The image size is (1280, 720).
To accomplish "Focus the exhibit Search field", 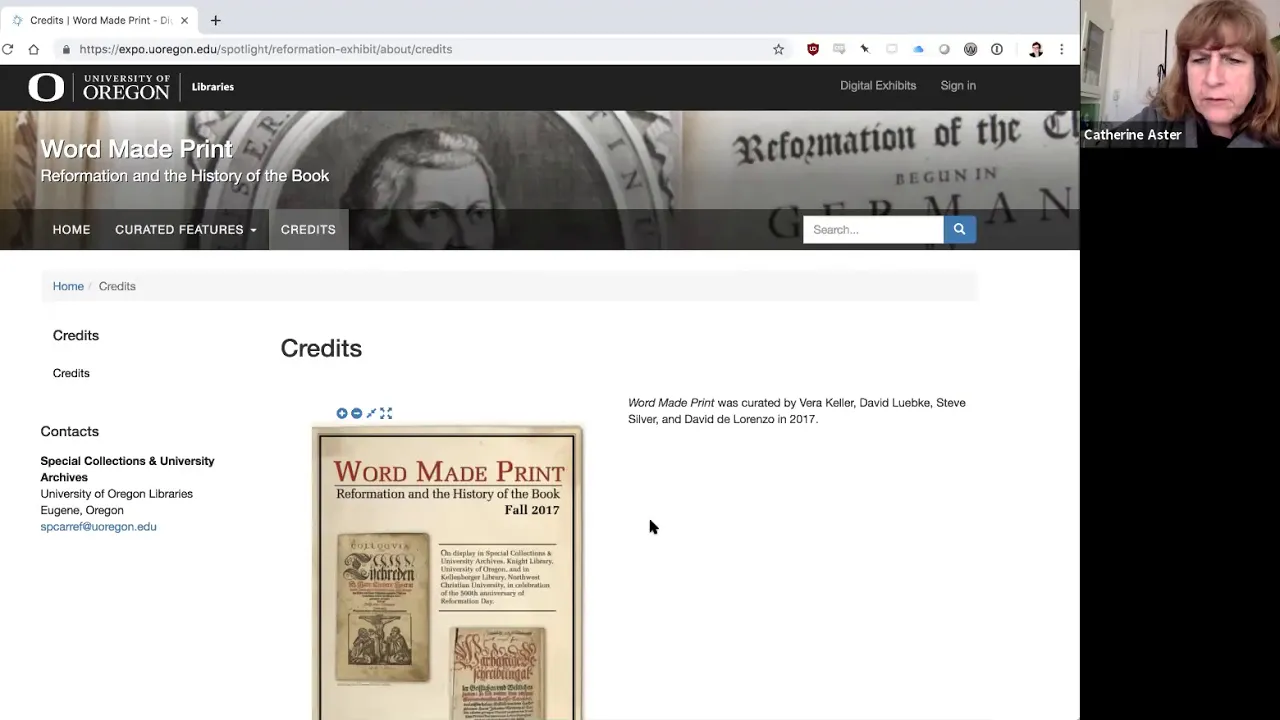I will (x=873, y=229).
